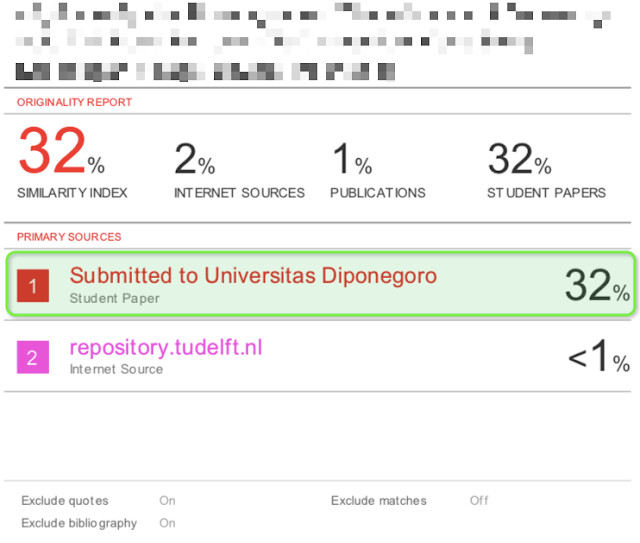Open repository.tudelft.nl source link

tap(166, 347)
